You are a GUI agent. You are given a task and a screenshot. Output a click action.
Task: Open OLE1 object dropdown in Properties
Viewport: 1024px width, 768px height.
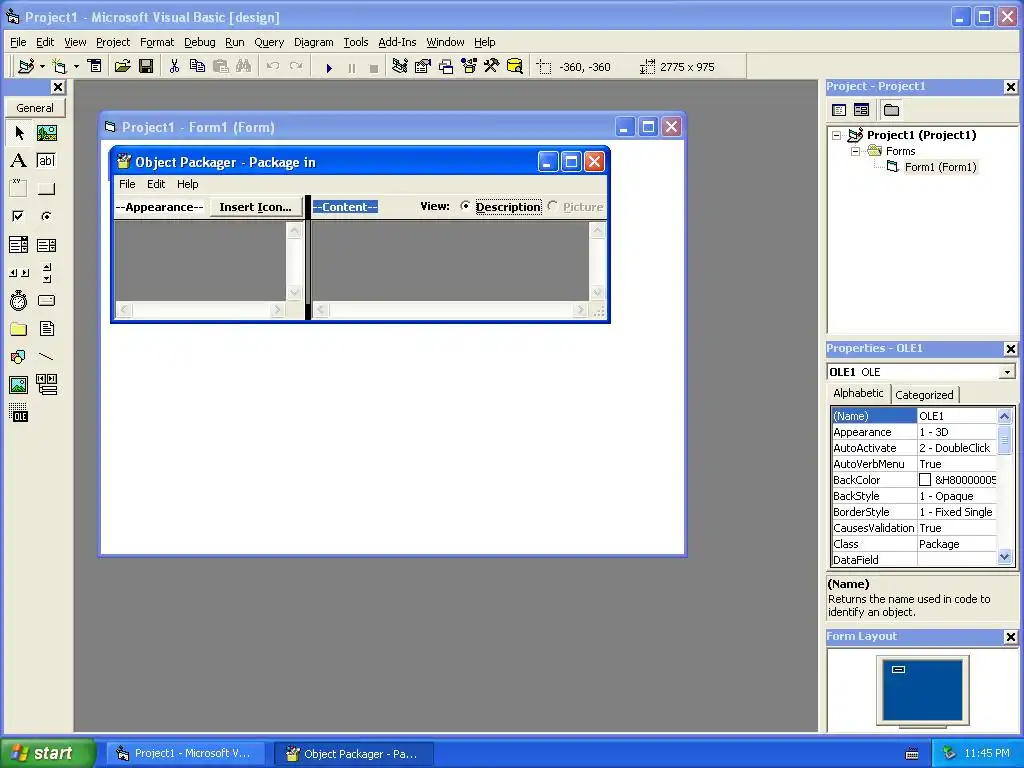pyautogui.click(x=1007, y=372)
